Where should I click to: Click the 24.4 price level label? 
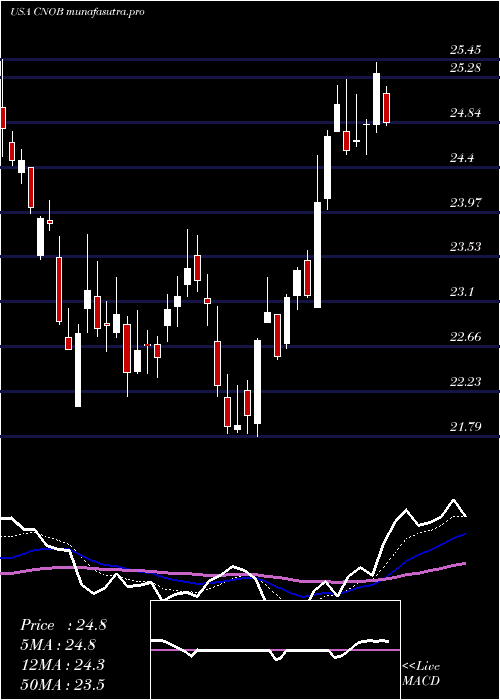pos(462,158)
